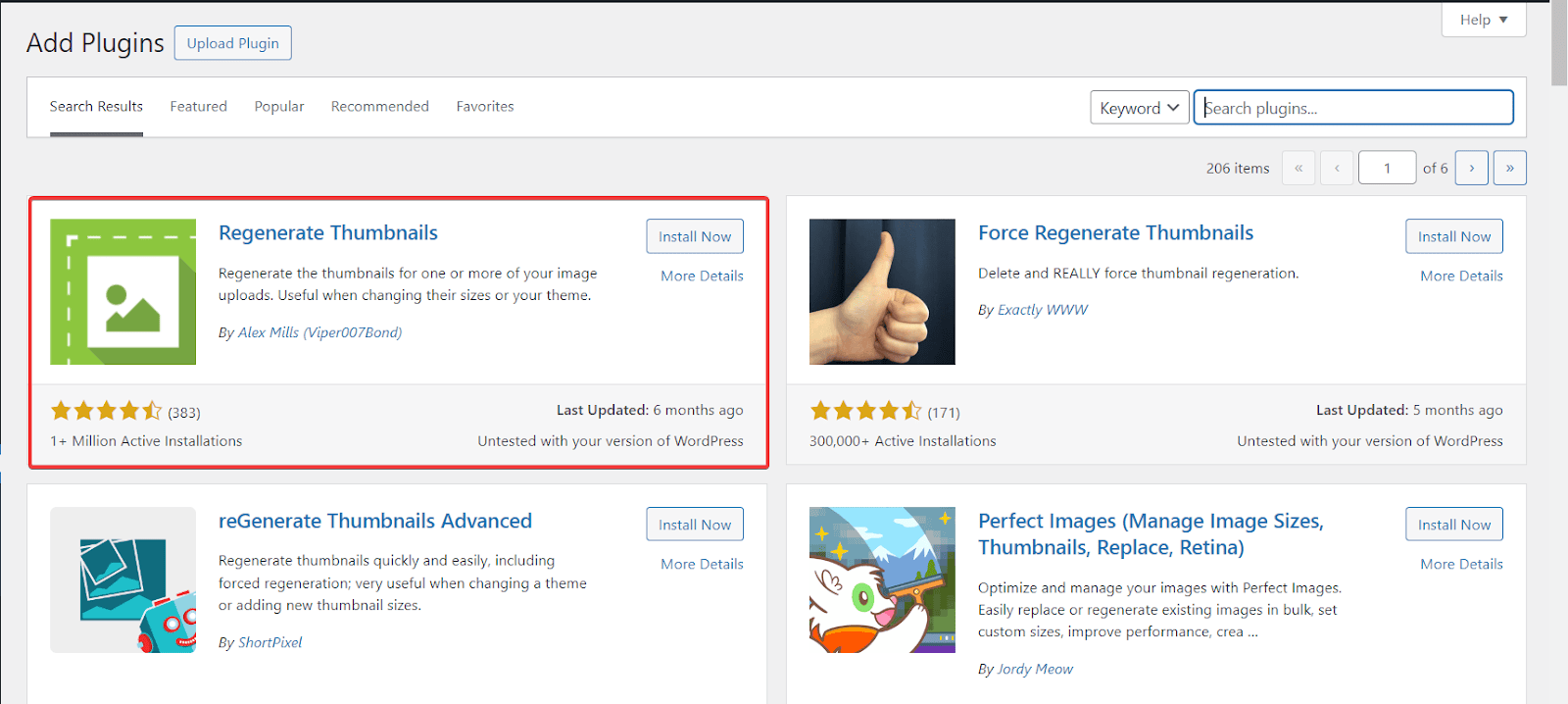
Task: Open the Force Regenerate Thumbnails title link
Action: click(x=1115, y=232)
